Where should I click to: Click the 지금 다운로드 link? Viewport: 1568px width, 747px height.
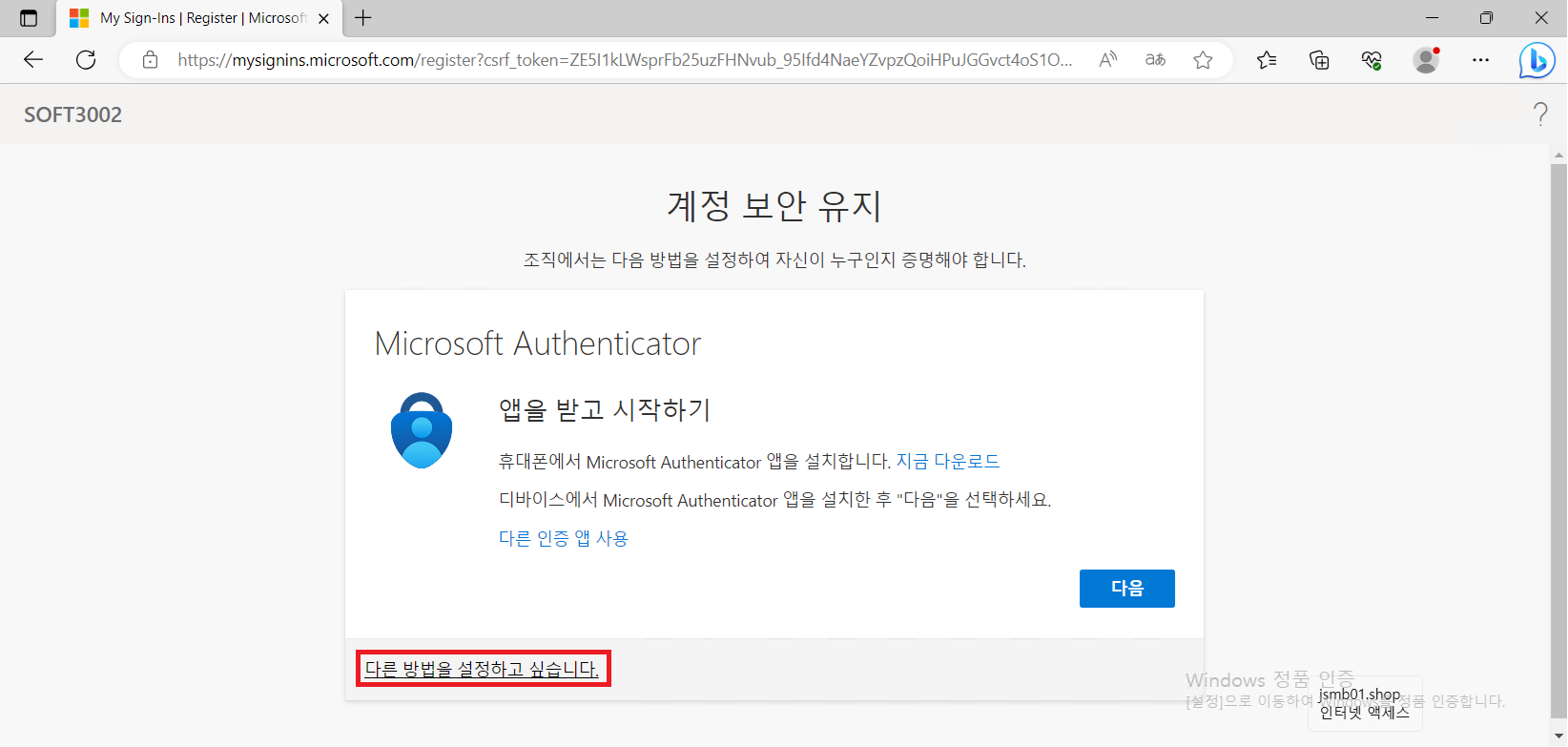coord(948,462)
